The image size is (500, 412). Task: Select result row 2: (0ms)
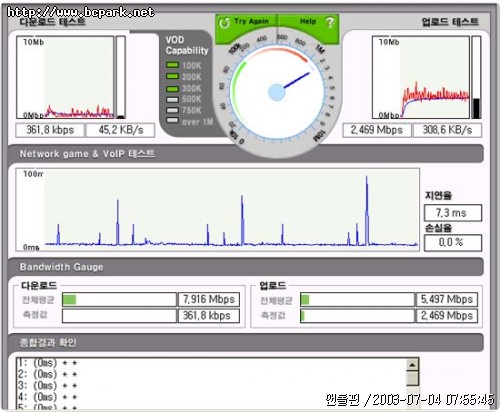click(x=47, y=374)
